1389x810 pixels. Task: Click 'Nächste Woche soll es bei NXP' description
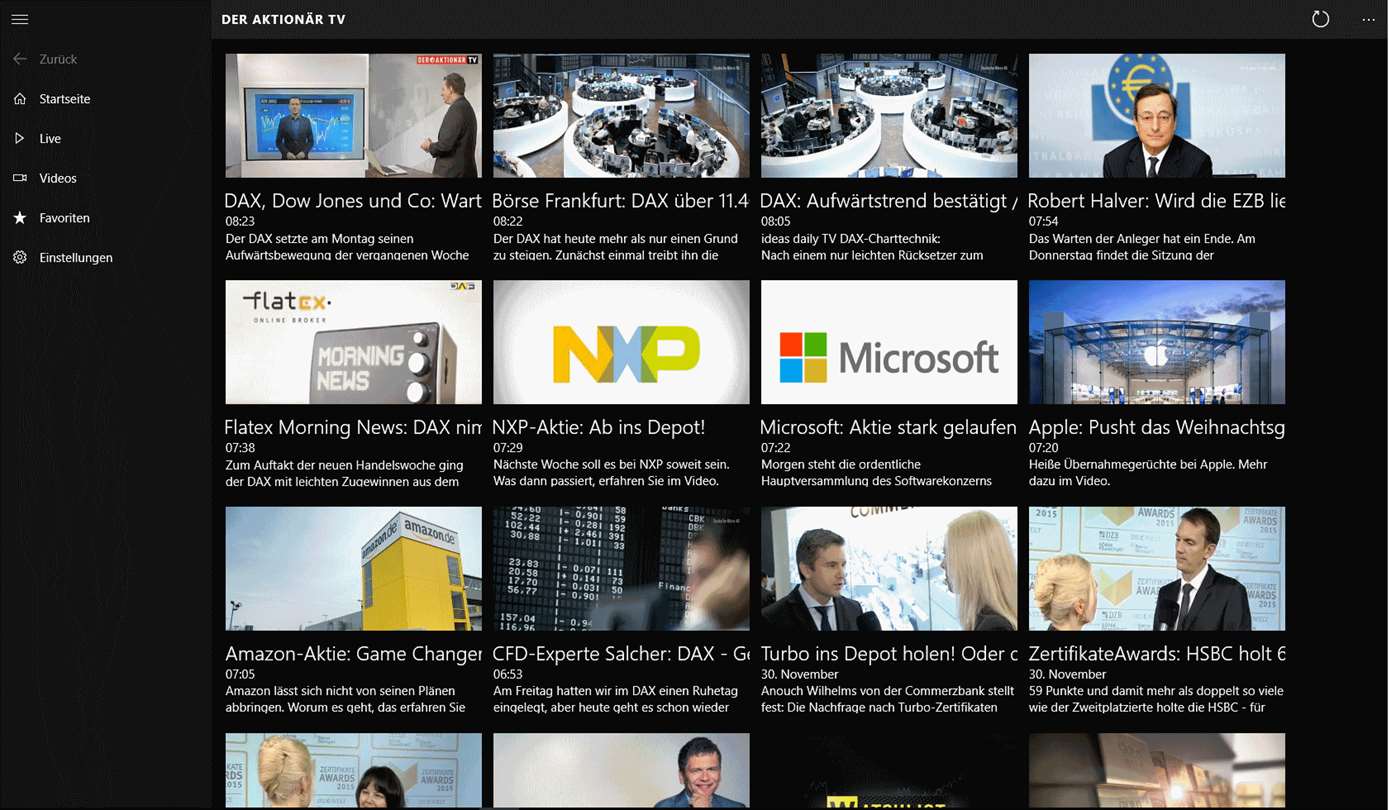[611, 473]
